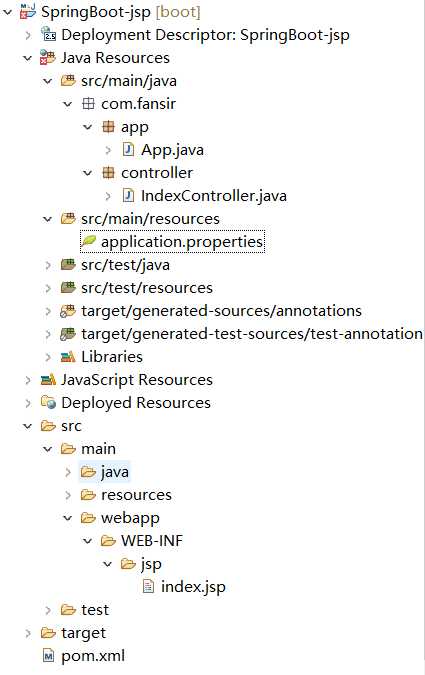Select application.properties file
The height and width of the screenshot is (675, 425).
click(x=182, y=242)
